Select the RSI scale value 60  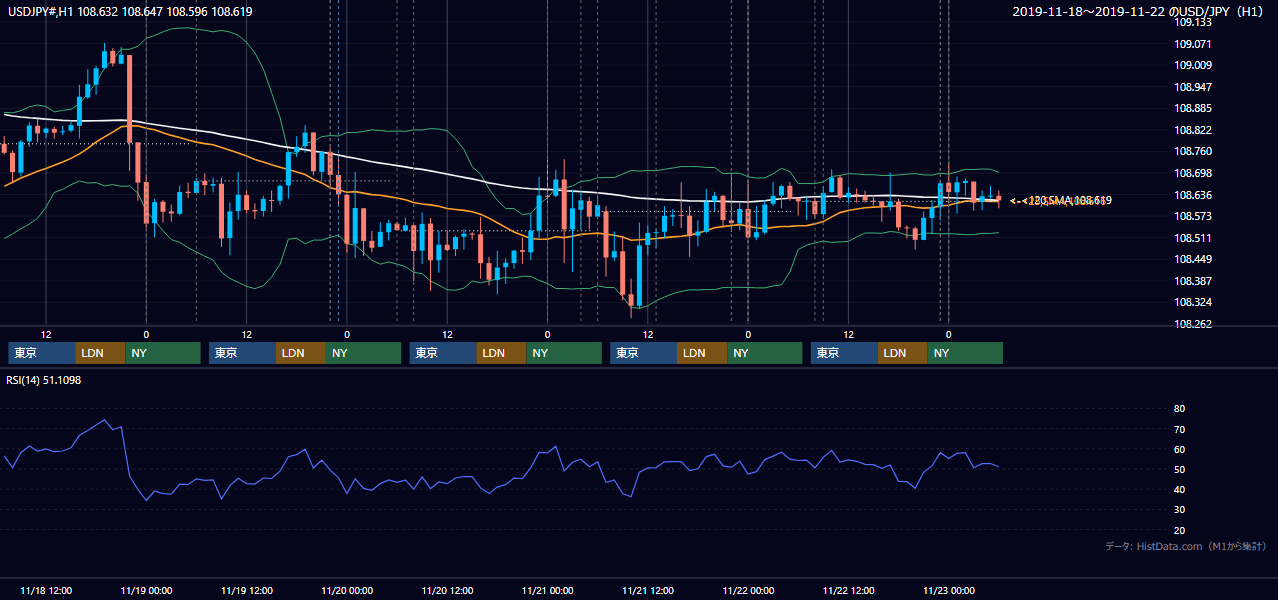point(1179,449)
